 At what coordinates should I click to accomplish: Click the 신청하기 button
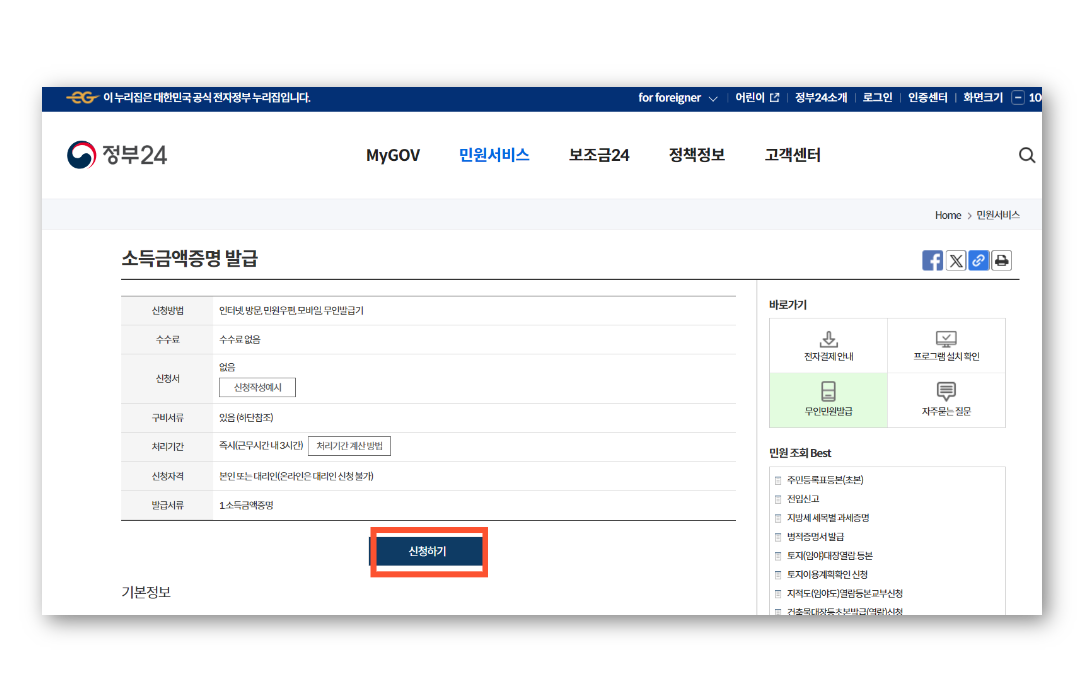428,551
